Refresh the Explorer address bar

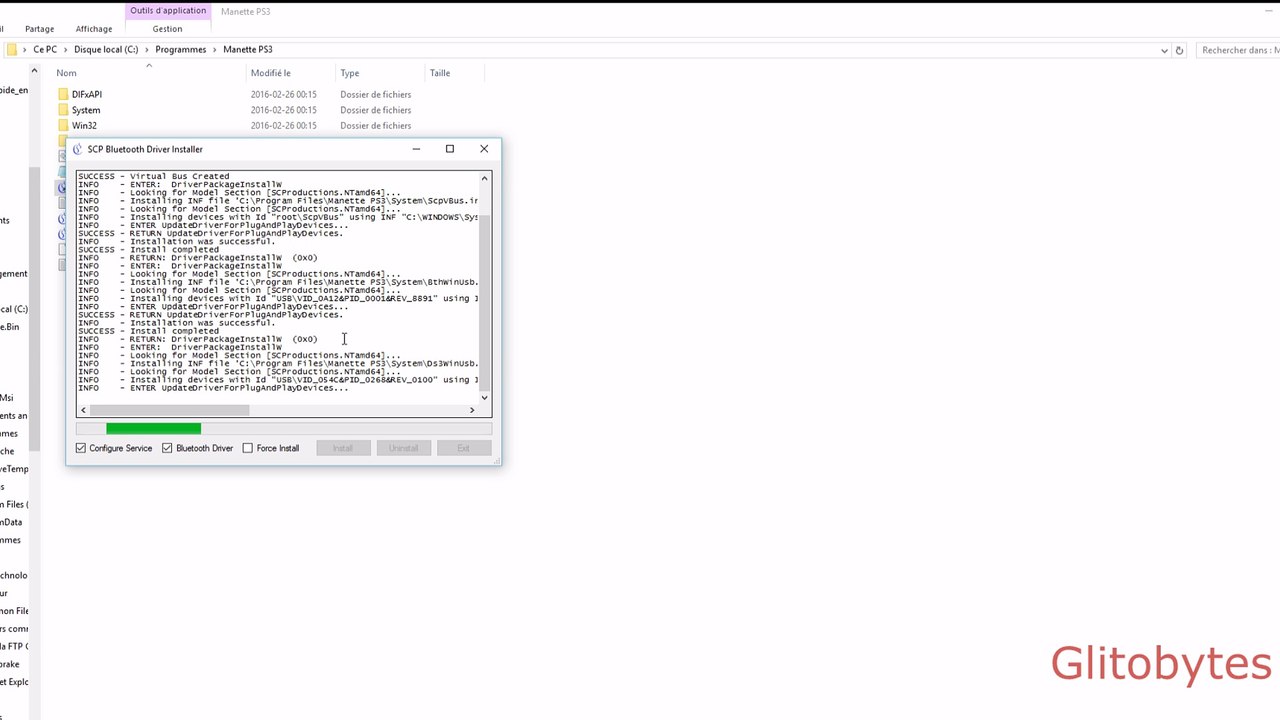(1179, 50)
